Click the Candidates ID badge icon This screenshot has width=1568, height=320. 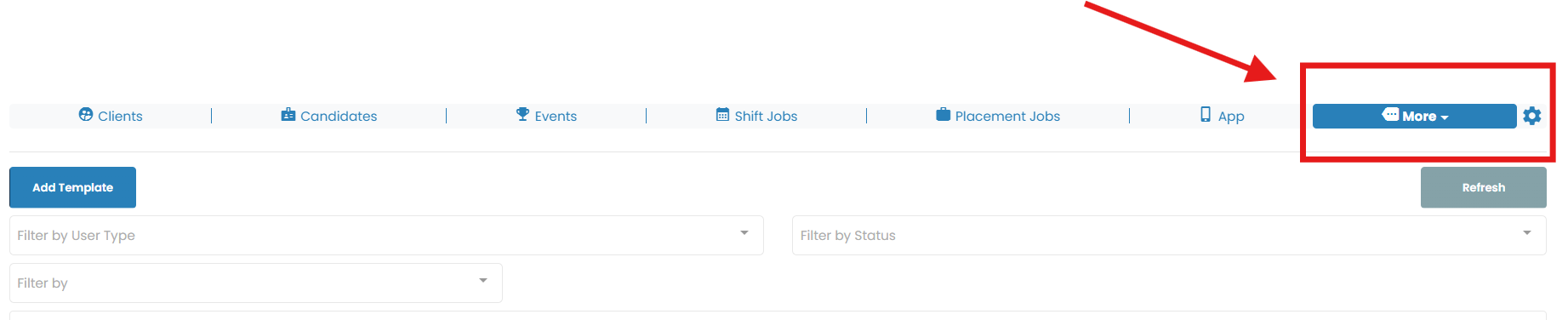[288, 114]
